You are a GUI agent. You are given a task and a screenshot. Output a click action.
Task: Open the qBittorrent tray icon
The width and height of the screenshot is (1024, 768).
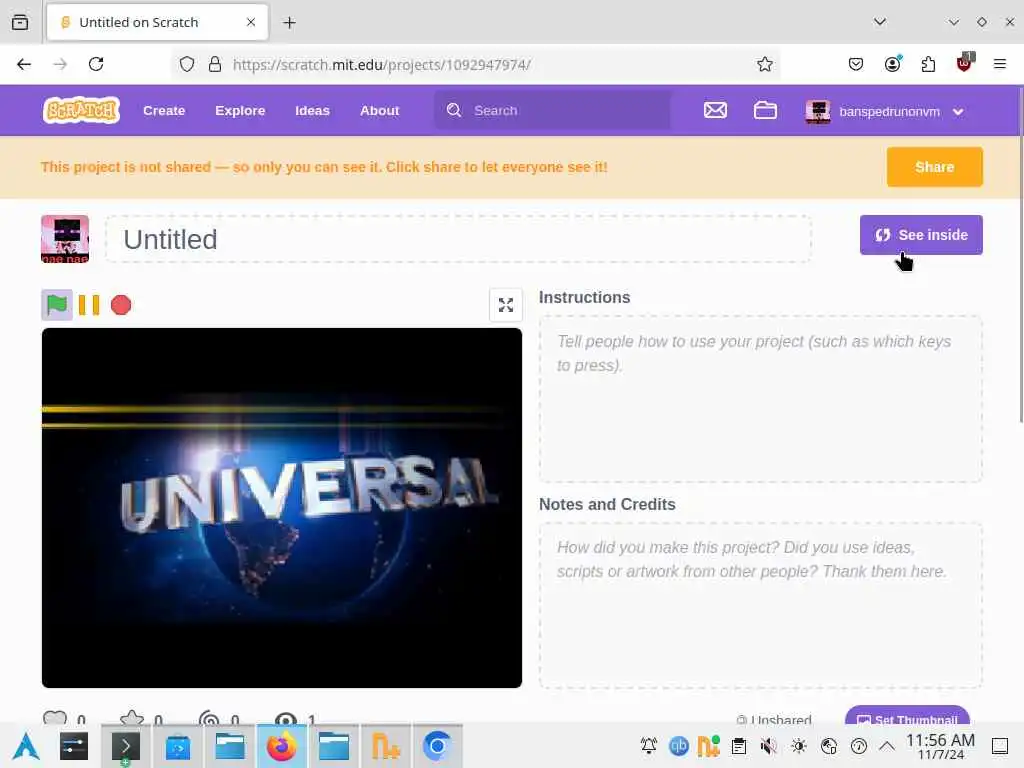(679, 746)
